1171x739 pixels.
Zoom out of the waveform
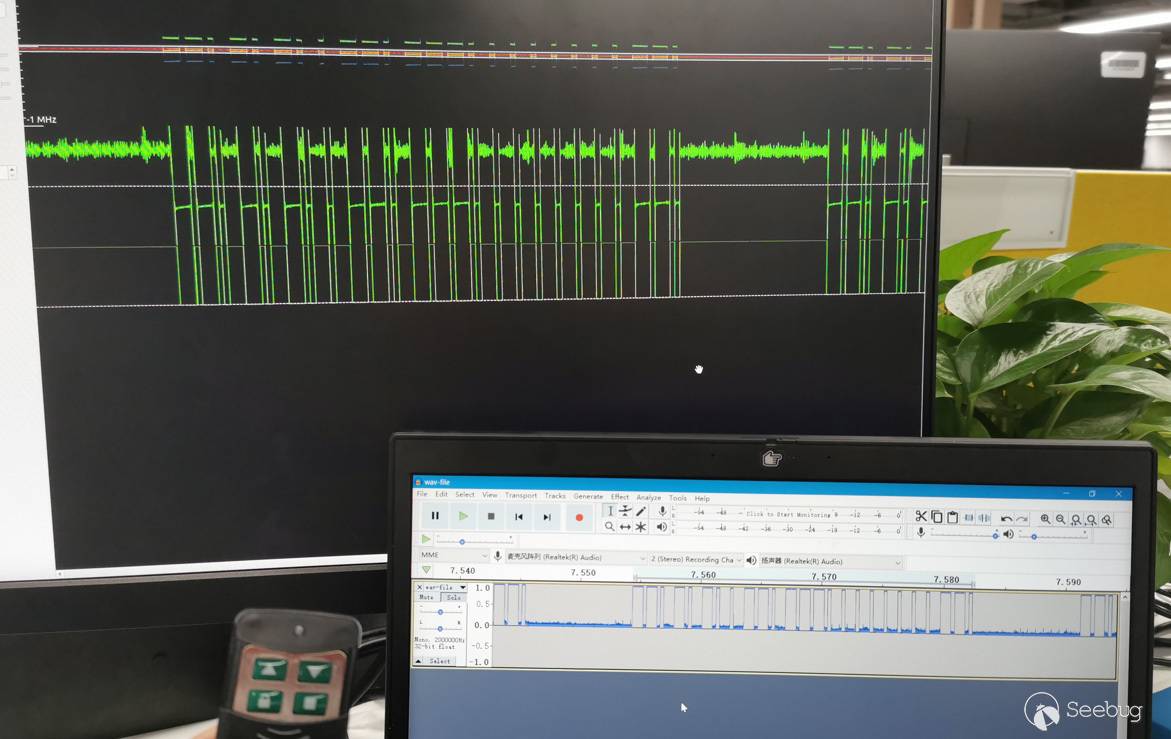click(1060, 519)
